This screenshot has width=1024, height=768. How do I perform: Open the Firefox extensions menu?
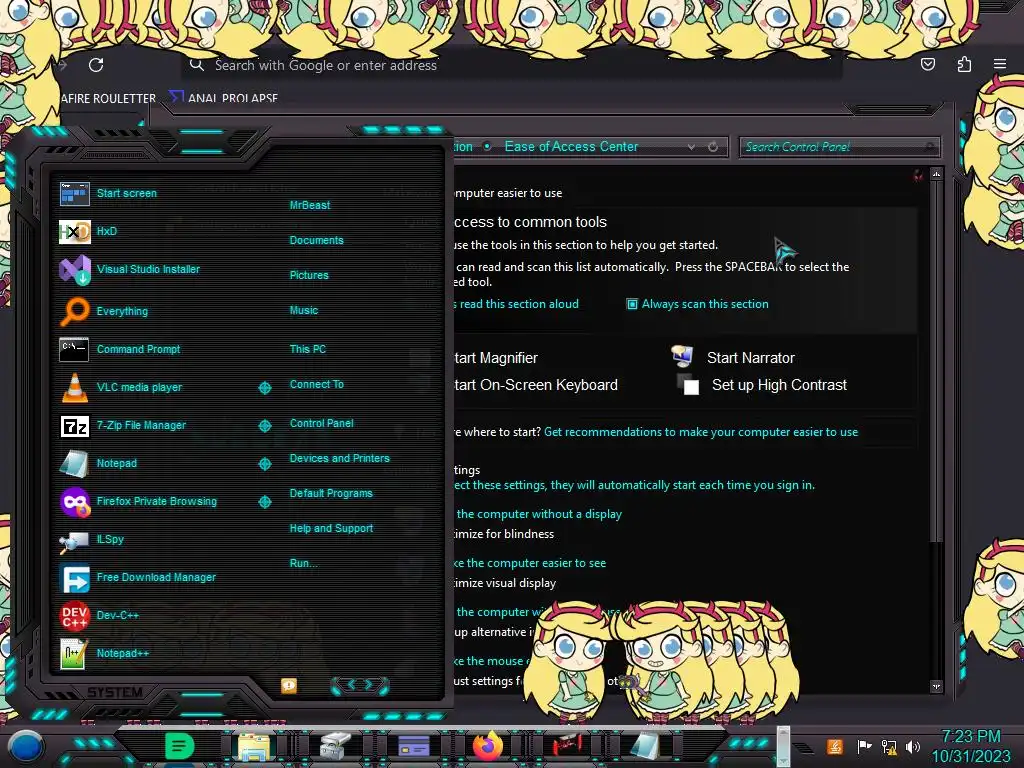pyautogui.click(x=964, y=64)
